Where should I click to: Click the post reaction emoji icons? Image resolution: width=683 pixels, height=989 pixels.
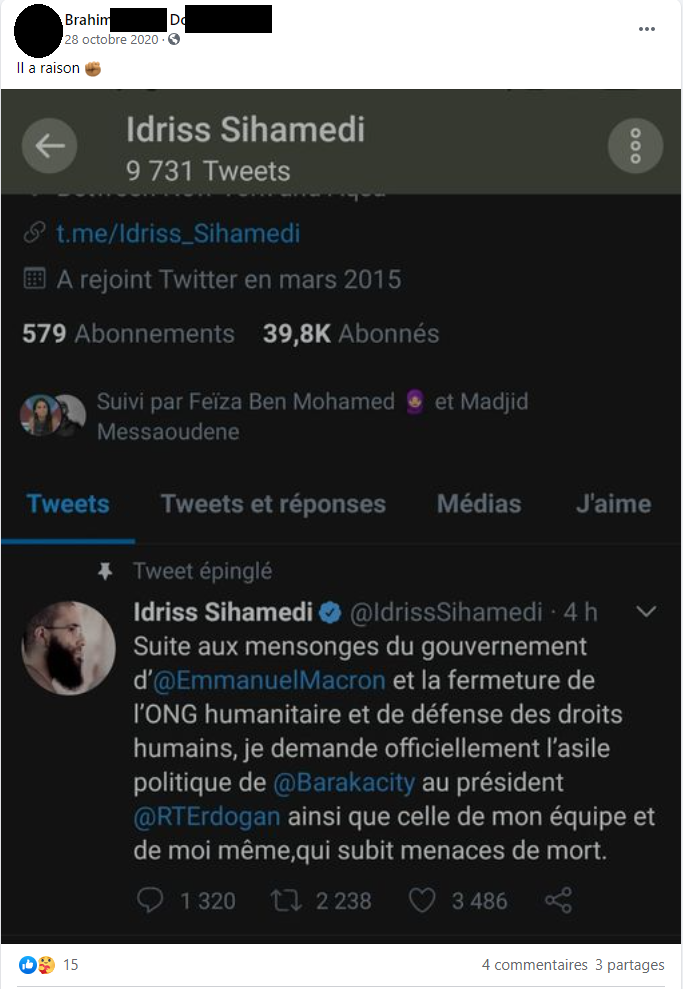coord(37,965)
